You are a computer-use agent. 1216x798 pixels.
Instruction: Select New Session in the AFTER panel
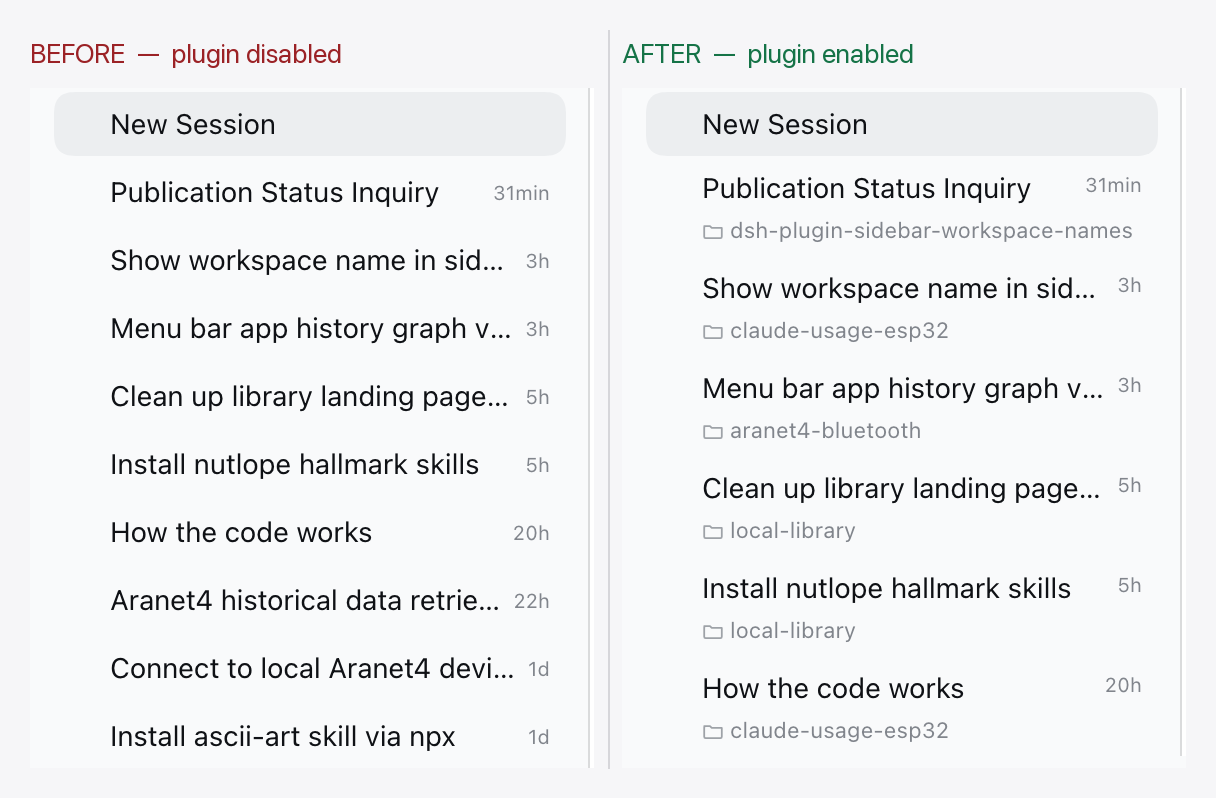[902, 124]
